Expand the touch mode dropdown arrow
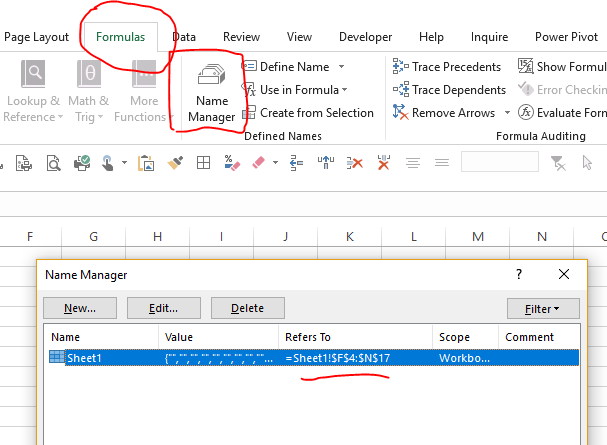Image resolution: width=607 pixels, height=445 pixels. tap(124, 163)
